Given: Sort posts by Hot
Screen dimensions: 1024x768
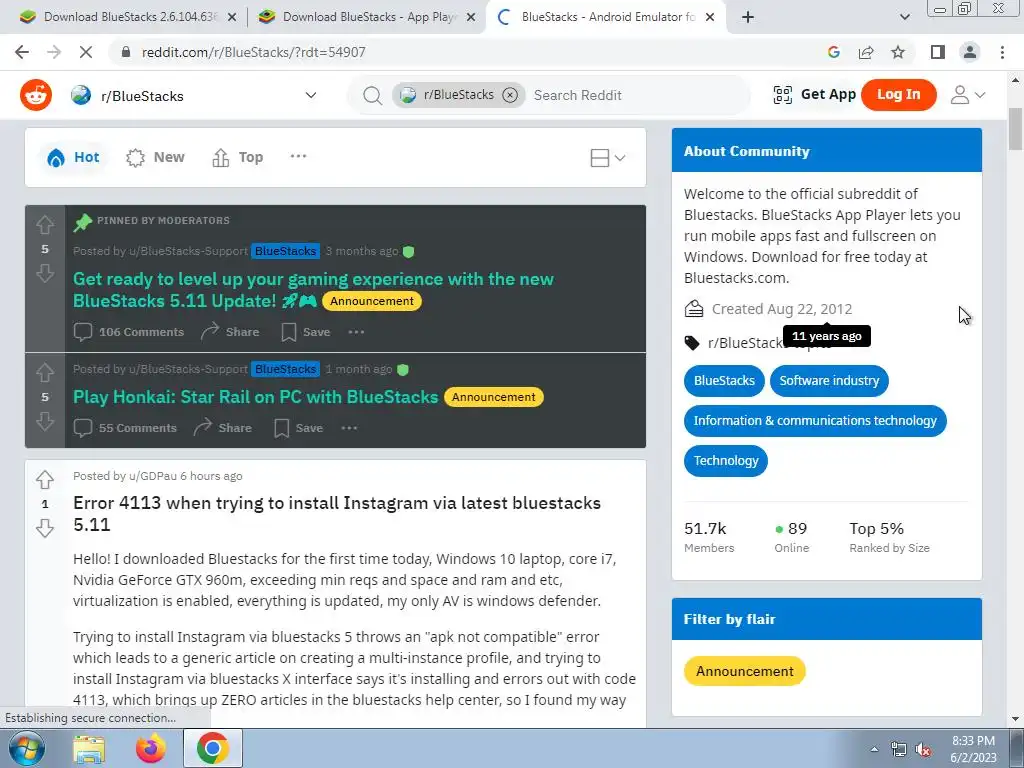Looking at the screenshot, I should pos(73,157).
